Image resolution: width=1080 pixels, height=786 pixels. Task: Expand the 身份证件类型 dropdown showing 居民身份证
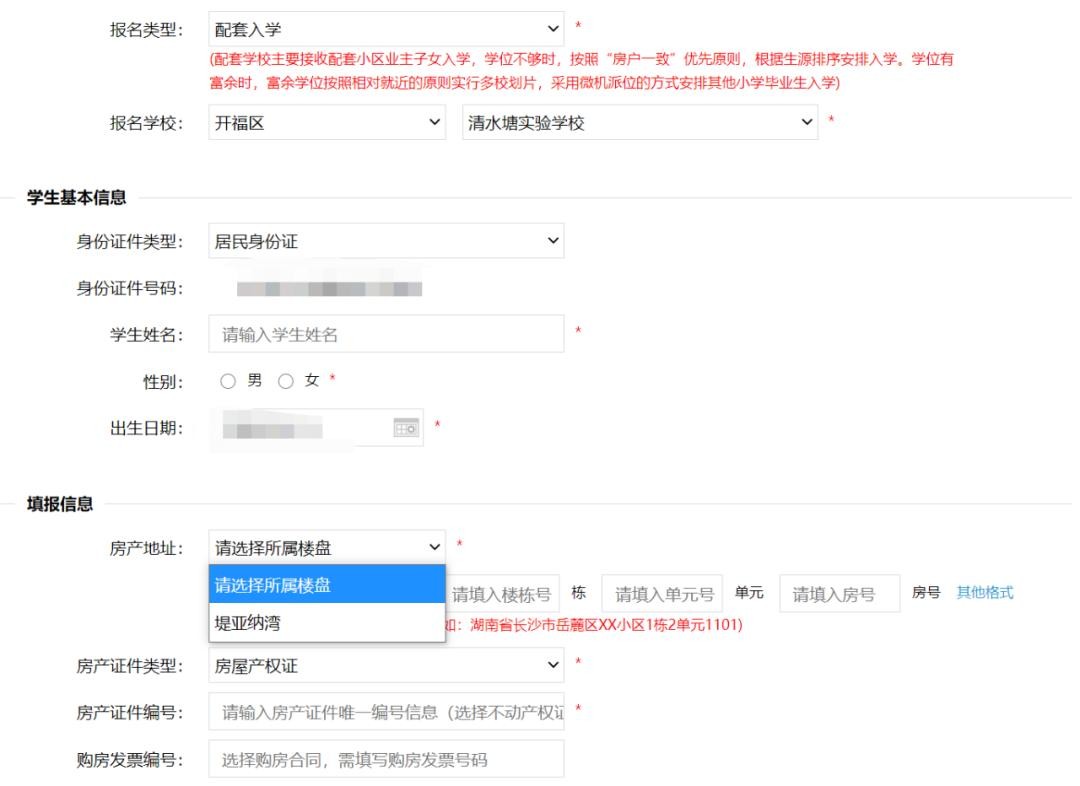pyautogui.click(x=386, y=241)
